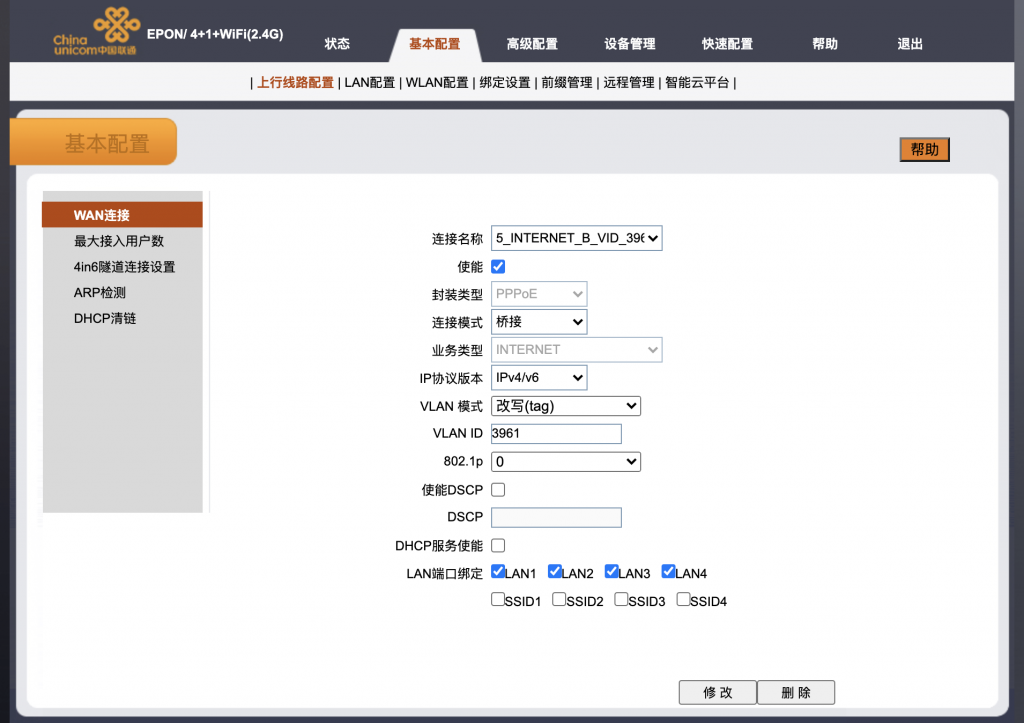The width and height of the screenshot is (1024, 723).
Task: Open the 设备管理 tab
Action: [x=630, y=44]
